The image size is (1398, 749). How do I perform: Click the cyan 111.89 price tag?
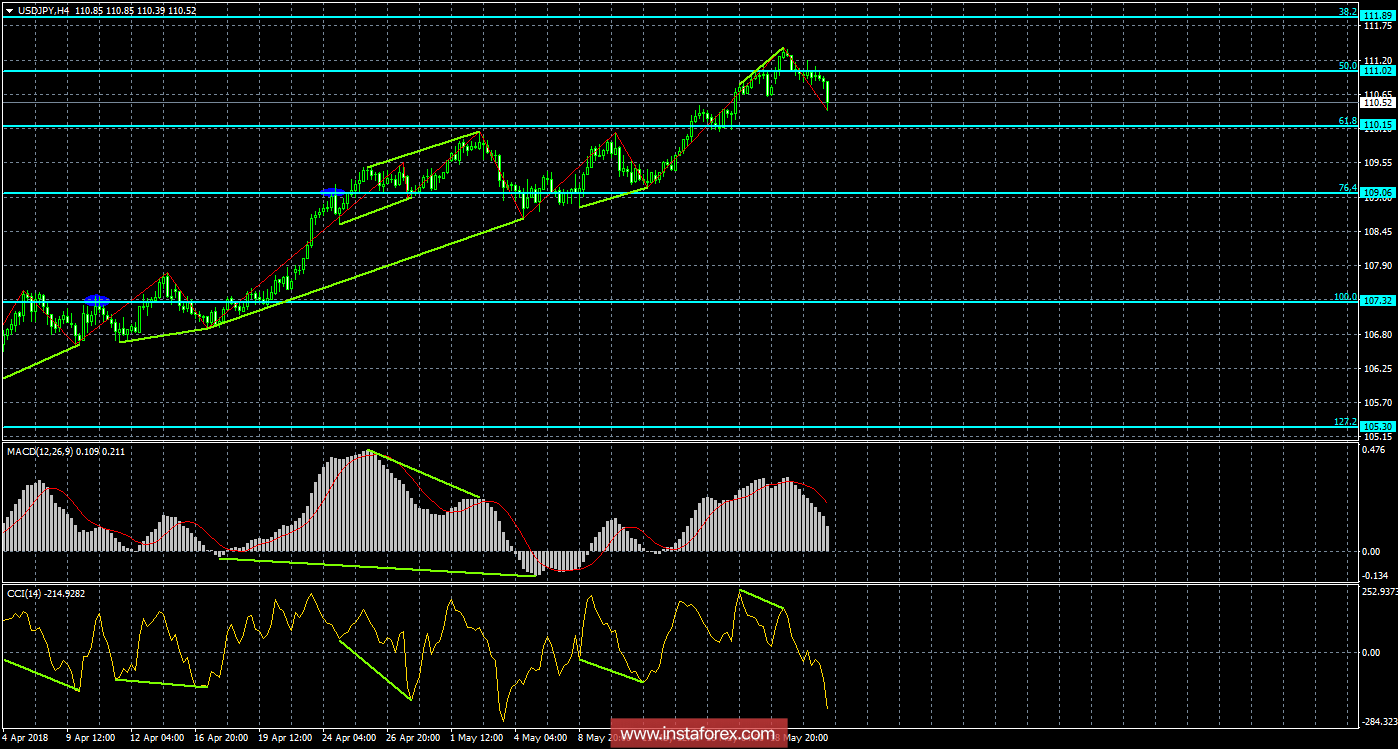[1378, 17]
